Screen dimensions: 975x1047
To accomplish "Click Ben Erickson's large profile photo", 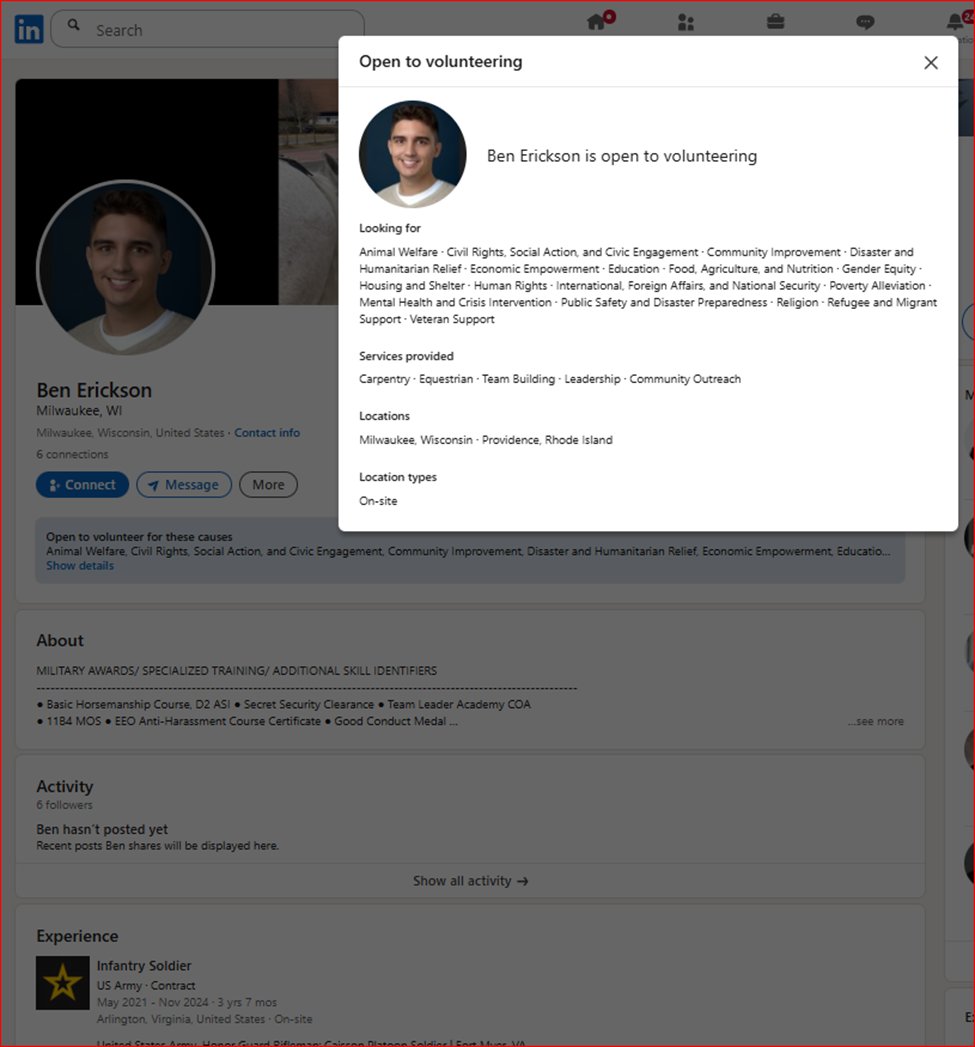I will [126, 268].
